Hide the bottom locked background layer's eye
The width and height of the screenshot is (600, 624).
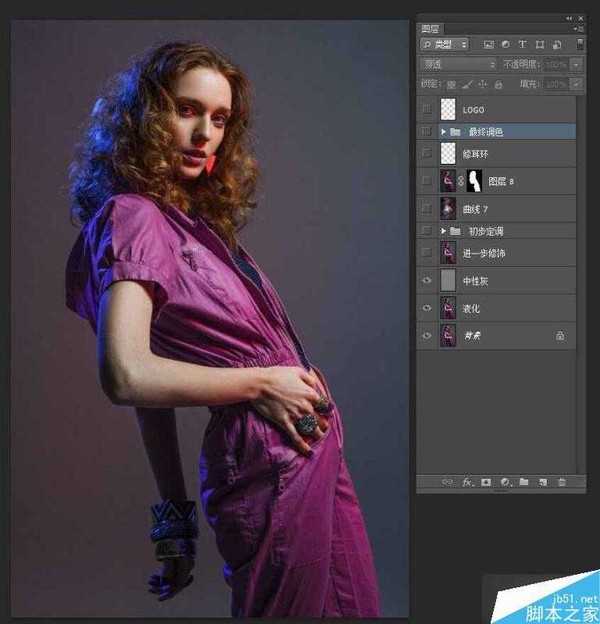427,336
